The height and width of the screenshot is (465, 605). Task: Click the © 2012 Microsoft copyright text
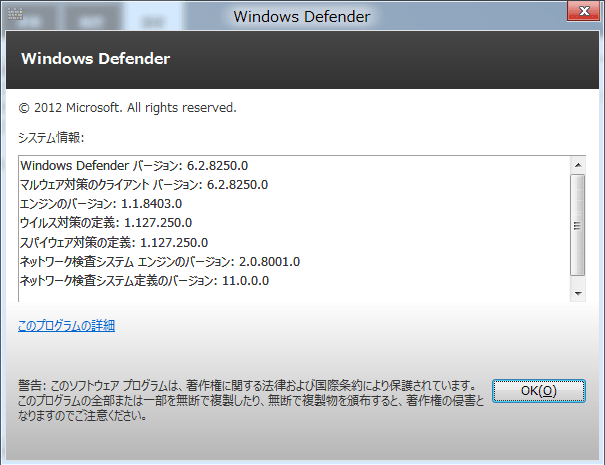[127, 108]
